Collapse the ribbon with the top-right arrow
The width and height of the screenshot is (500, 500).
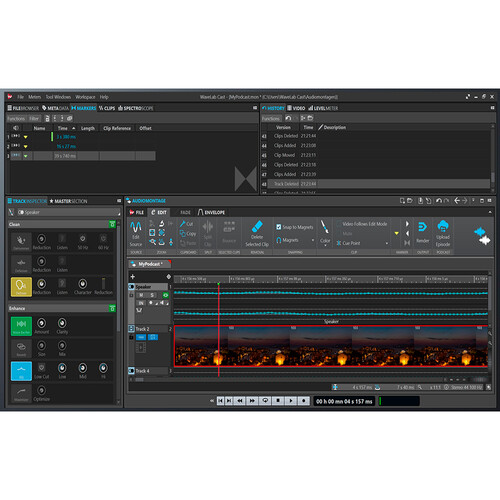[490, 212]
